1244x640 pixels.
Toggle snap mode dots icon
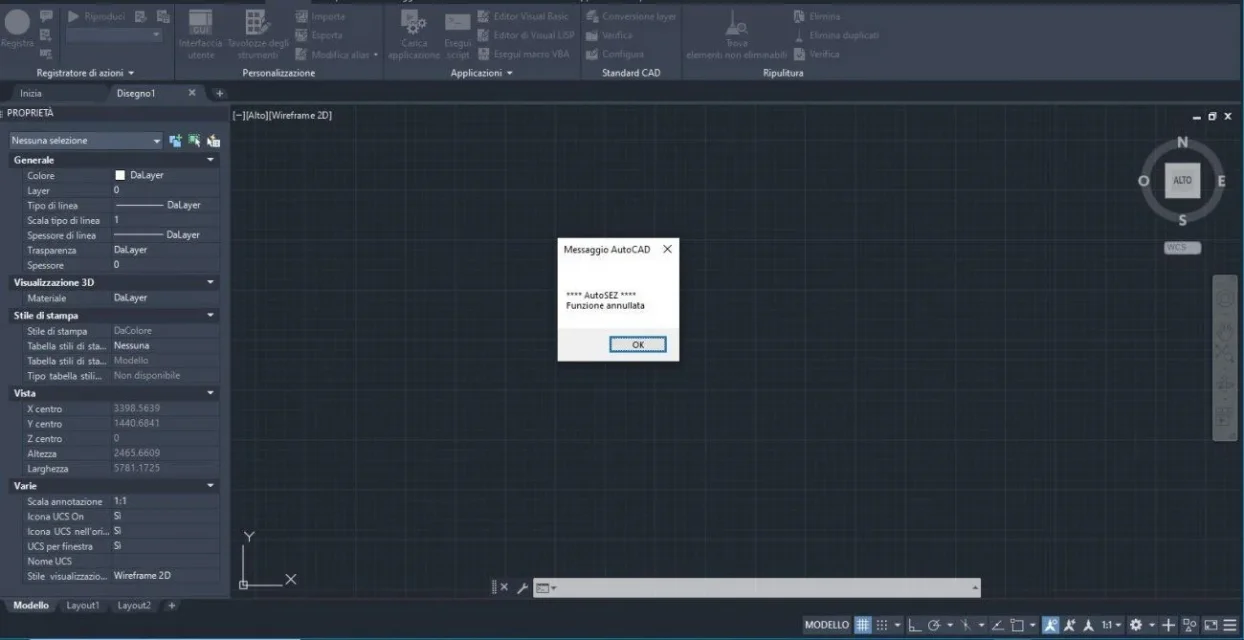point(882,625)
